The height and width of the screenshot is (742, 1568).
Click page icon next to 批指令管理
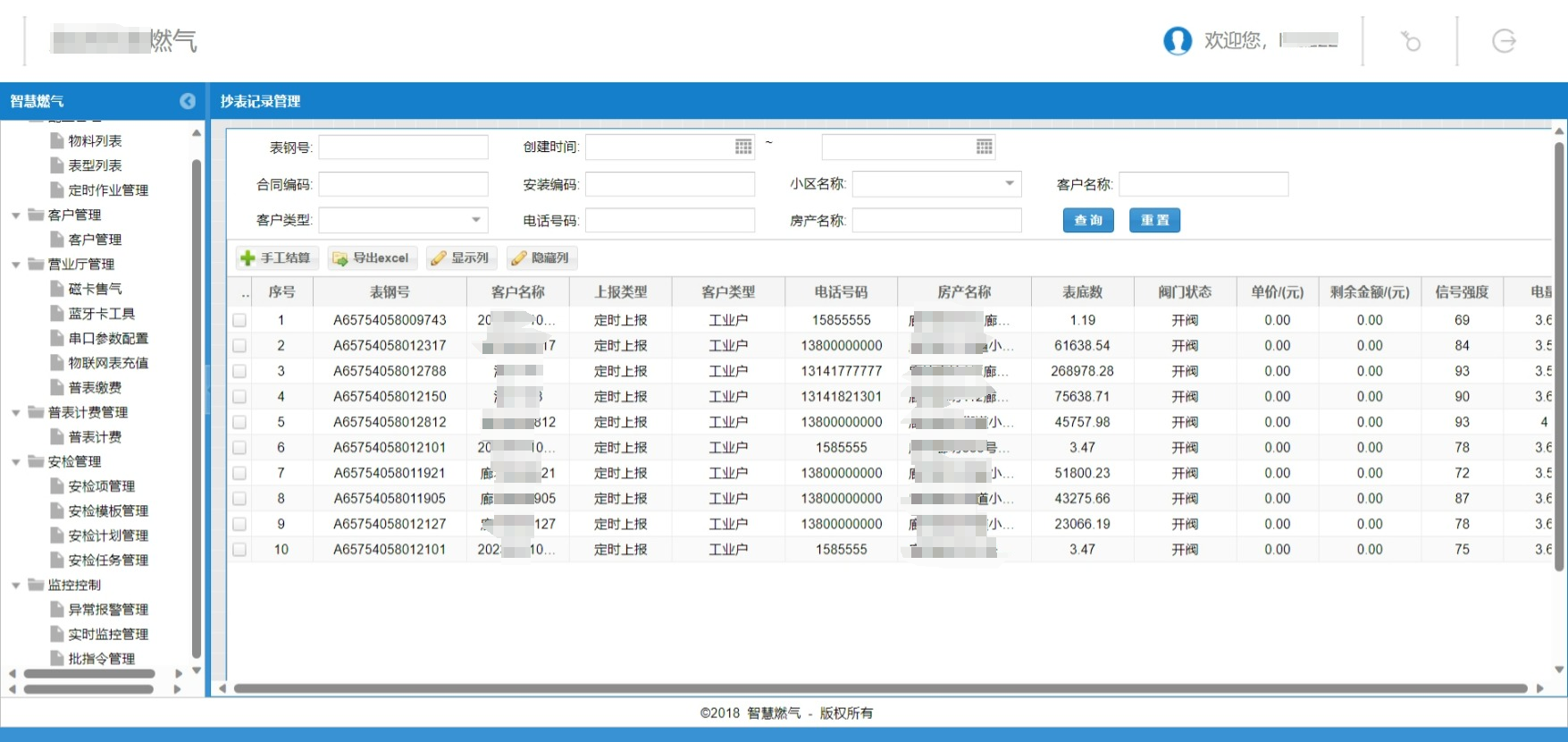click(57, 659)
